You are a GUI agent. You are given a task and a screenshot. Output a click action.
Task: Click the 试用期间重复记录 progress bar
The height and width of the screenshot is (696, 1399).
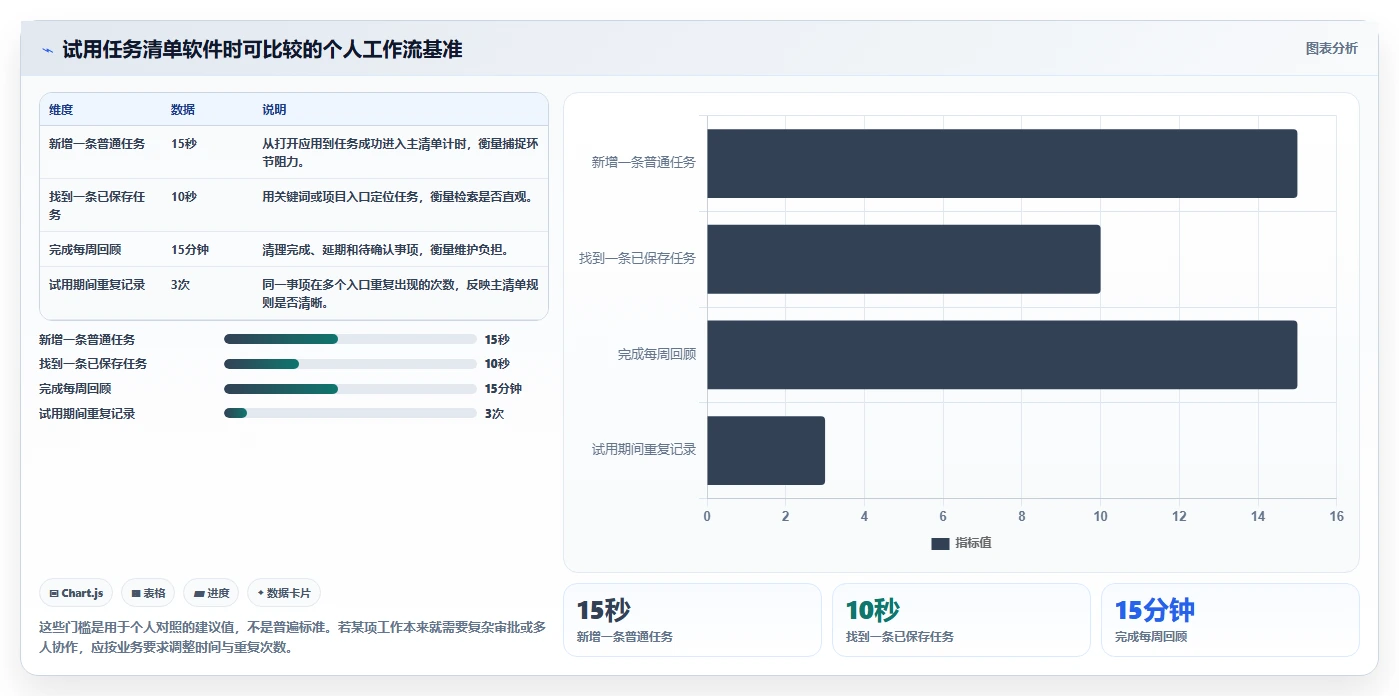tap(350, 414)
